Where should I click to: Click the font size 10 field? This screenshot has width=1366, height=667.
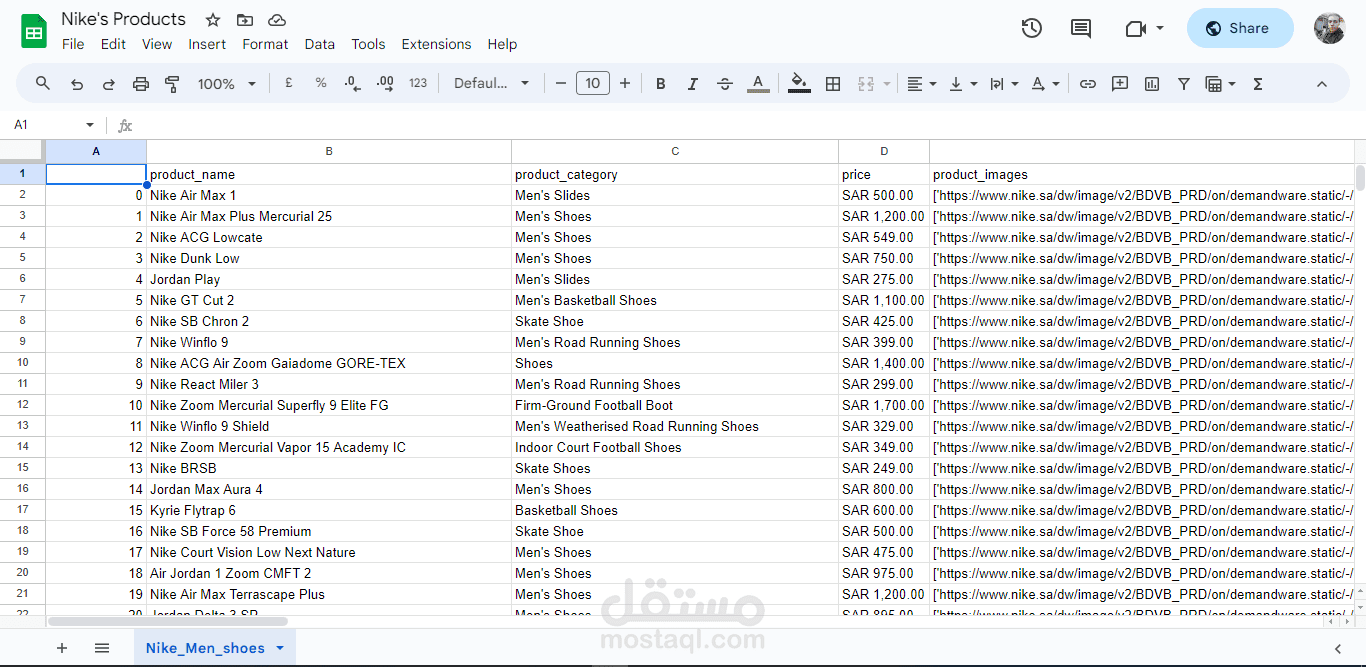tap(593, 84)
